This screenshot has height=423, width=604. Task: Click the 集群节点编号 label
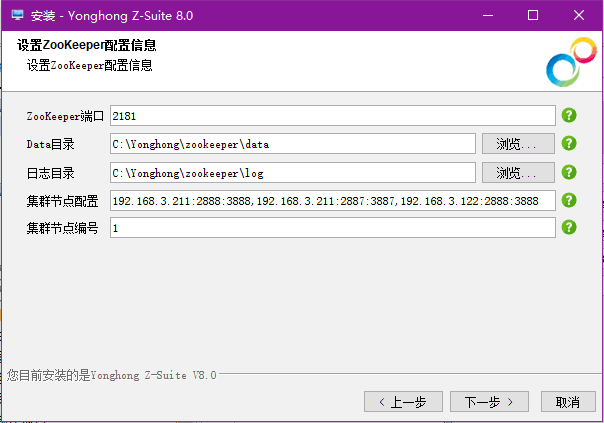point(62,228)
